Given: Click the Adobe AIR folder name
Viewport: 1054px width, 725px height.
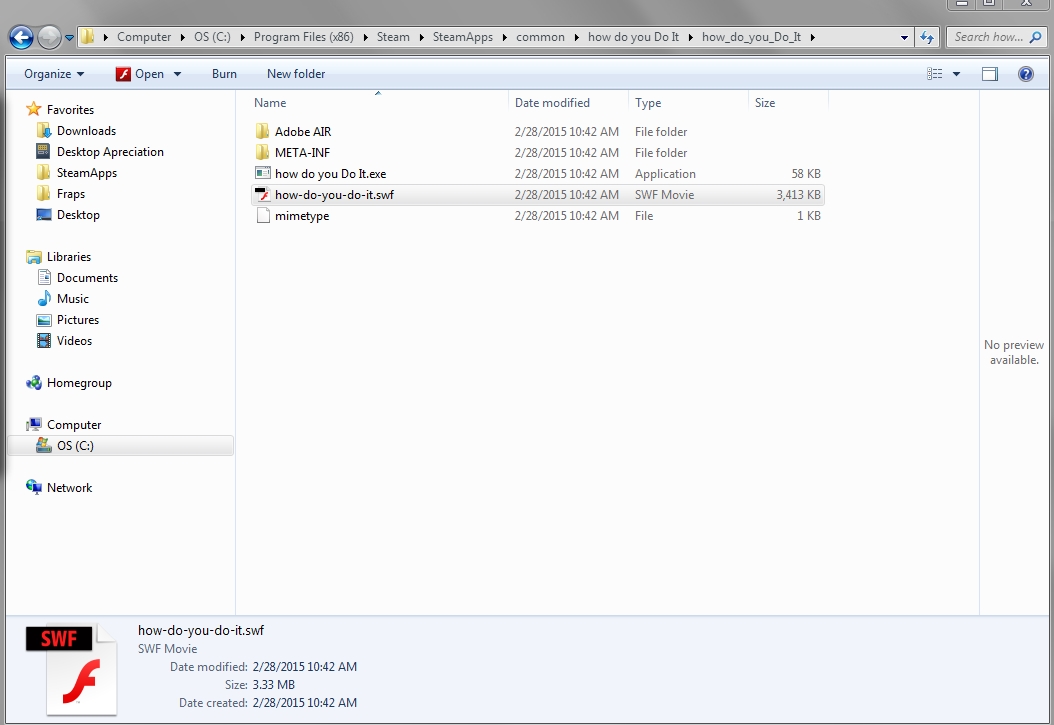Looking at the screenshot, I should point(302,132).
